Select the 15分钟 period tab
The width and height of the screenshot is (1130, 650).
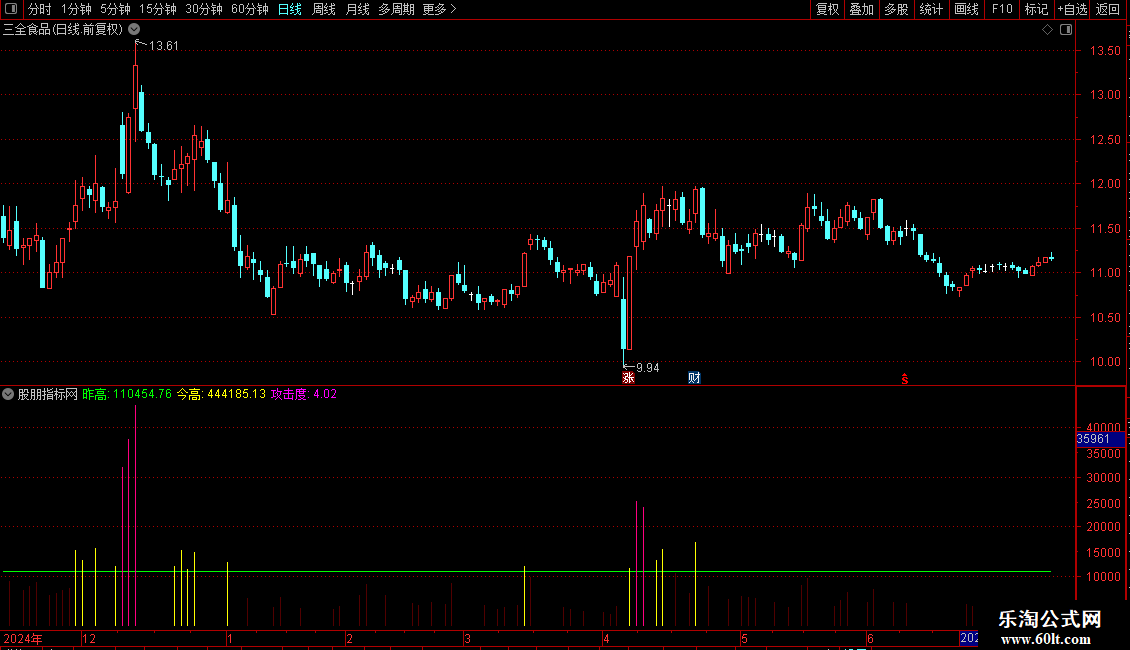157,9
